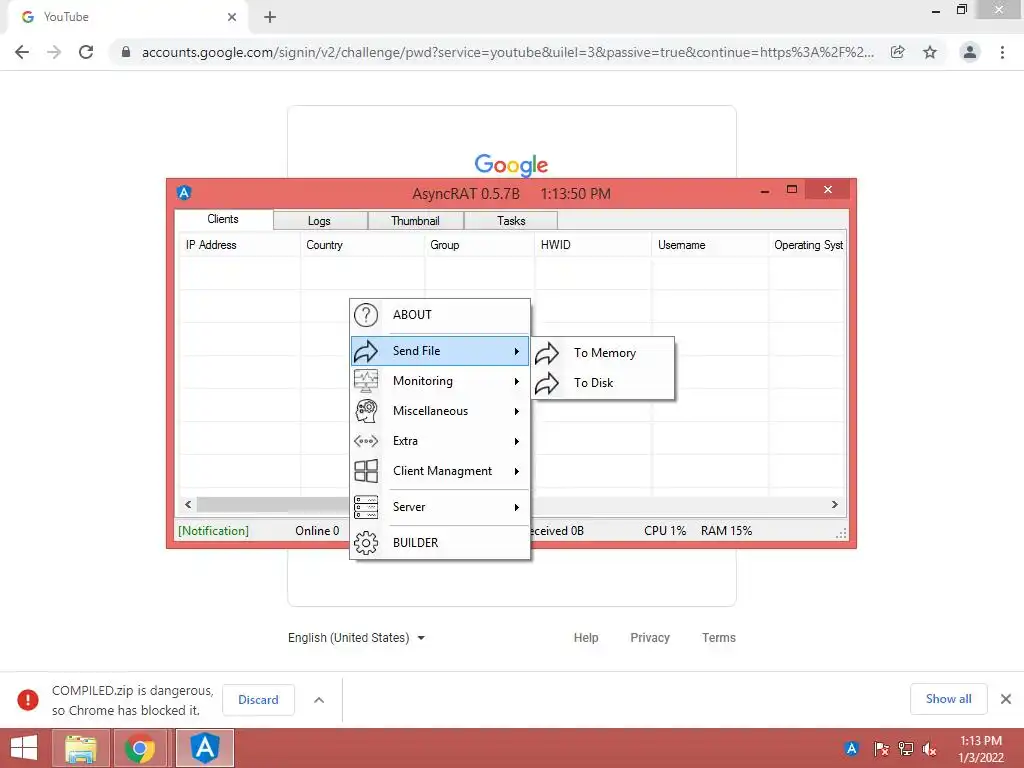This screenshot has height=768, width=1024.
Task: Click the red download warning icon
Action: click(x=27, y=699)
